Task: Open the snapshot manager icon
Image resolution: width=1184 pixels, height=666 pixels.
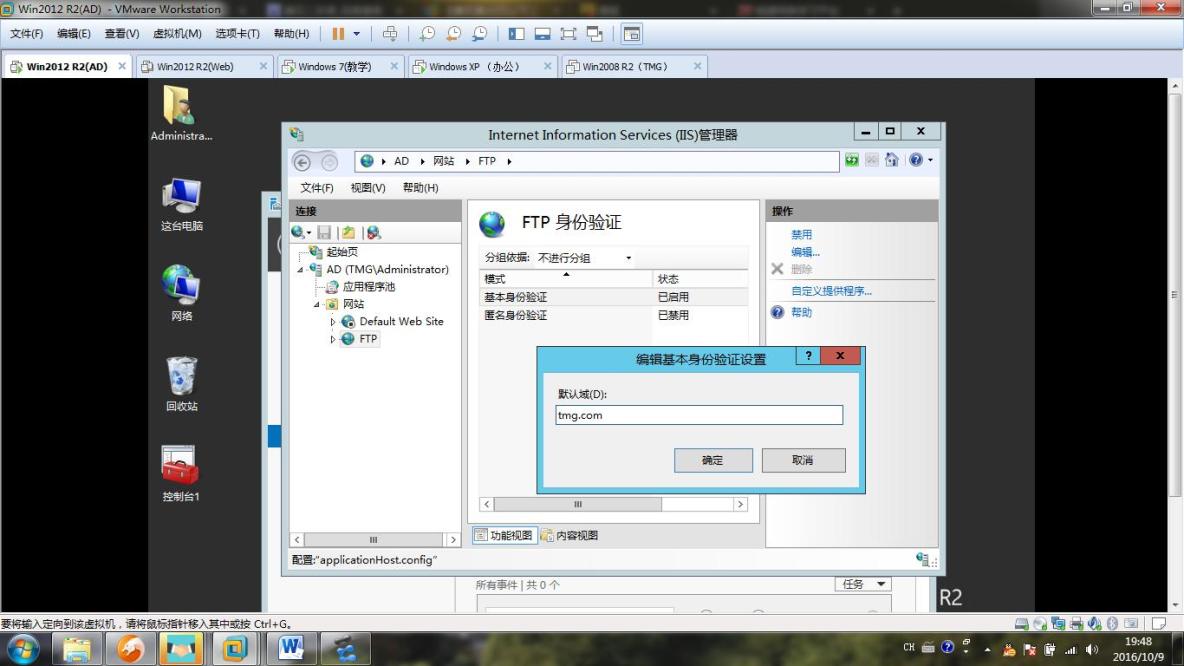Action: point(479,34)
